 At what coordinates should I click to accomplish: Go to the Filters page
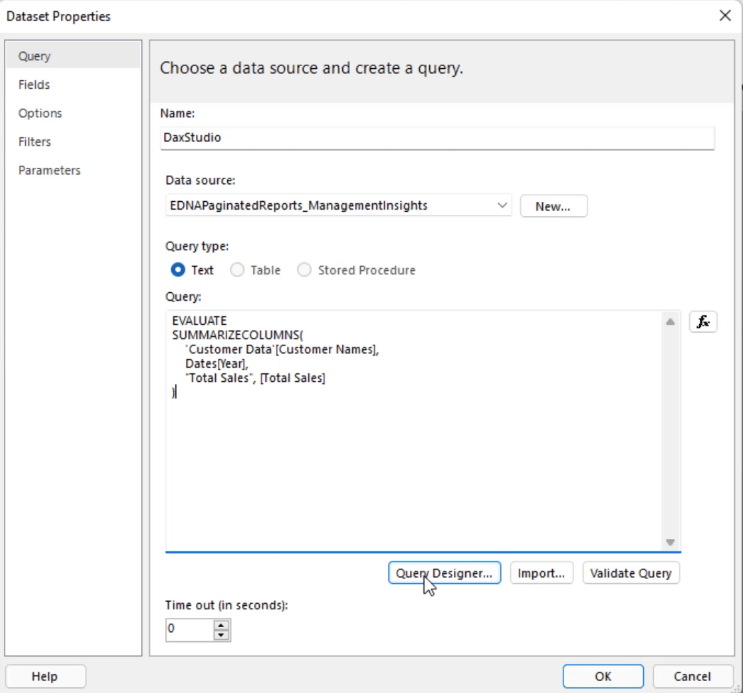[x=35, y=142]
